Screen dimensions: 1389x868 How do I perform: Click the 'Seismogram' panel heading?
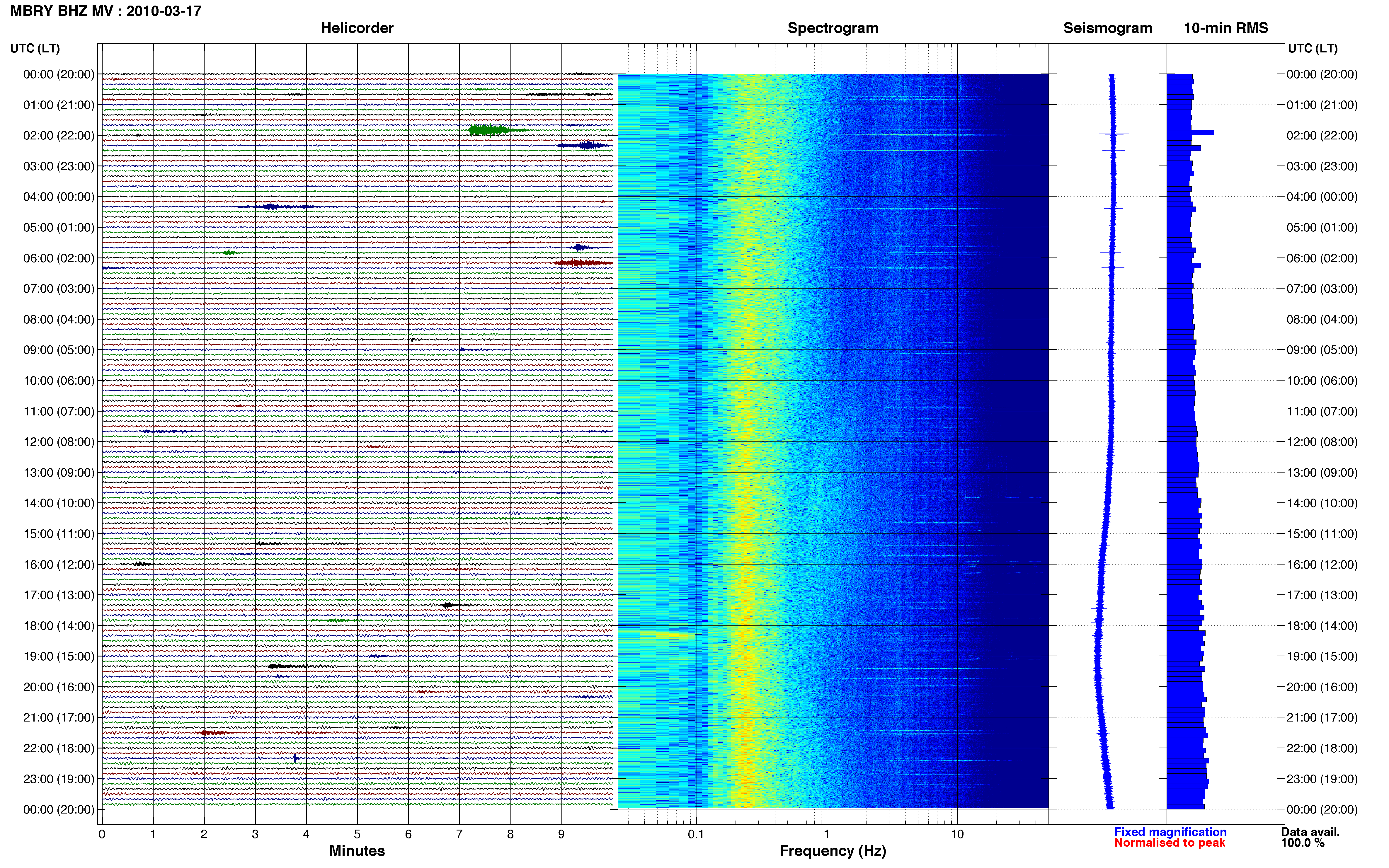point(1108,28)
